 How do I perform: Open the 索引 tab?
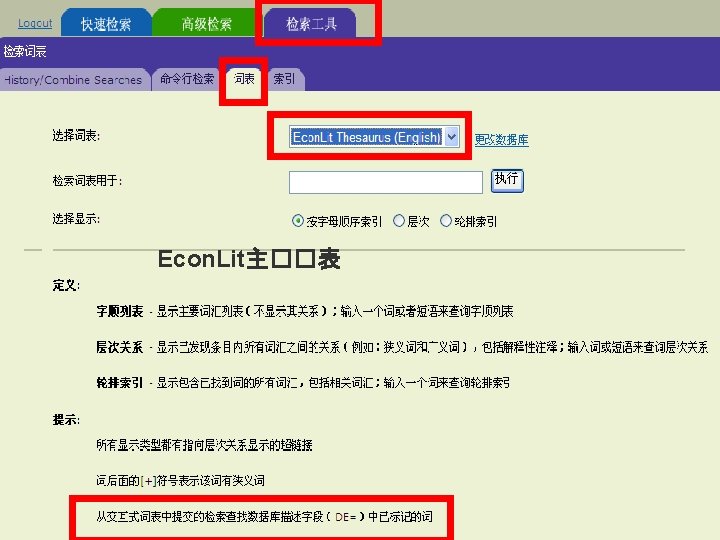[x=284, y=79]
